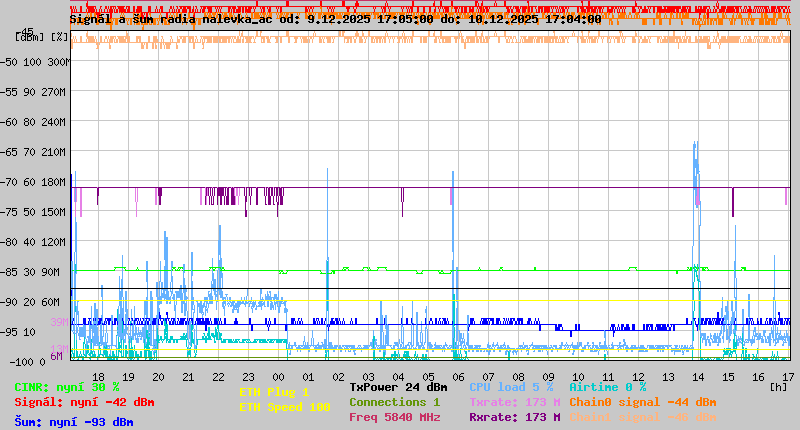The width and height of the screenshot is (800, 430).
Task: Click the '09' hour tick label
Action: (548, 377)
